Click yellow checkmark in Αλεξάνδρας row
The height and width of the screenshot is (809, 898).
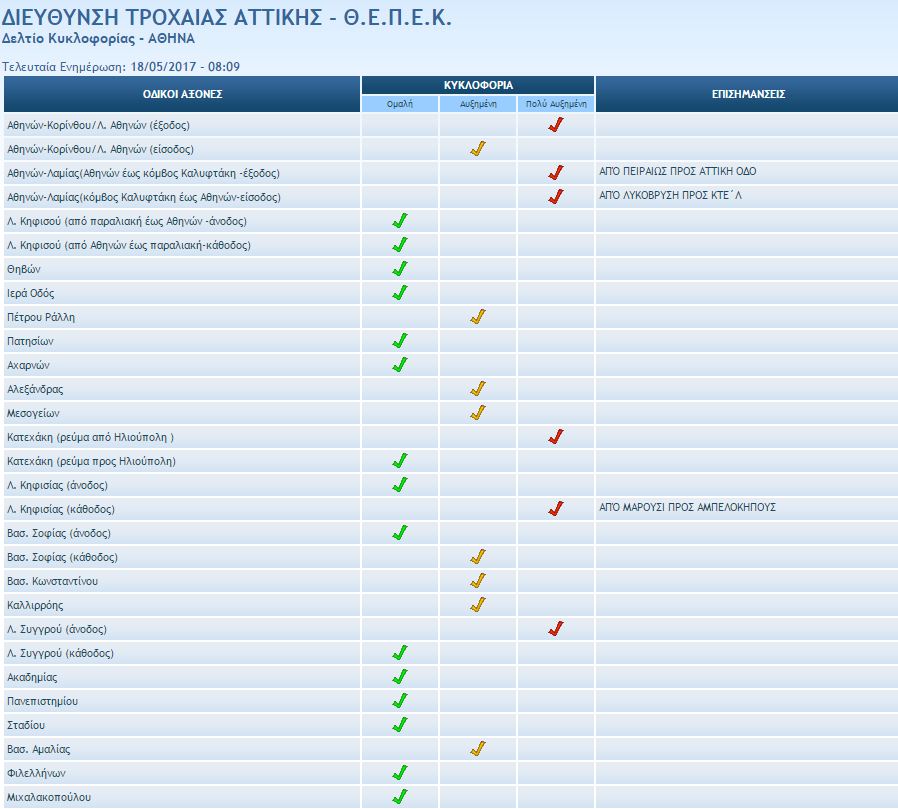[478, 389]
